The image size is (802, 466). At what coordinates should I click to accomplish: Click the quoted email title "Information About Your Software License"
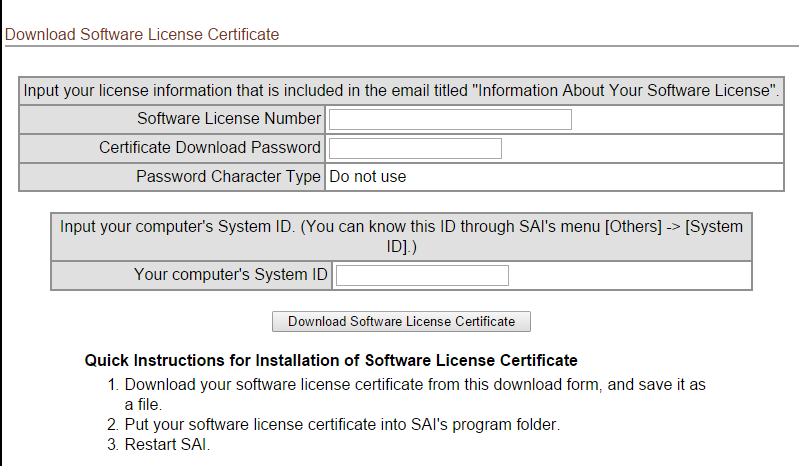(x=626, y=91)
